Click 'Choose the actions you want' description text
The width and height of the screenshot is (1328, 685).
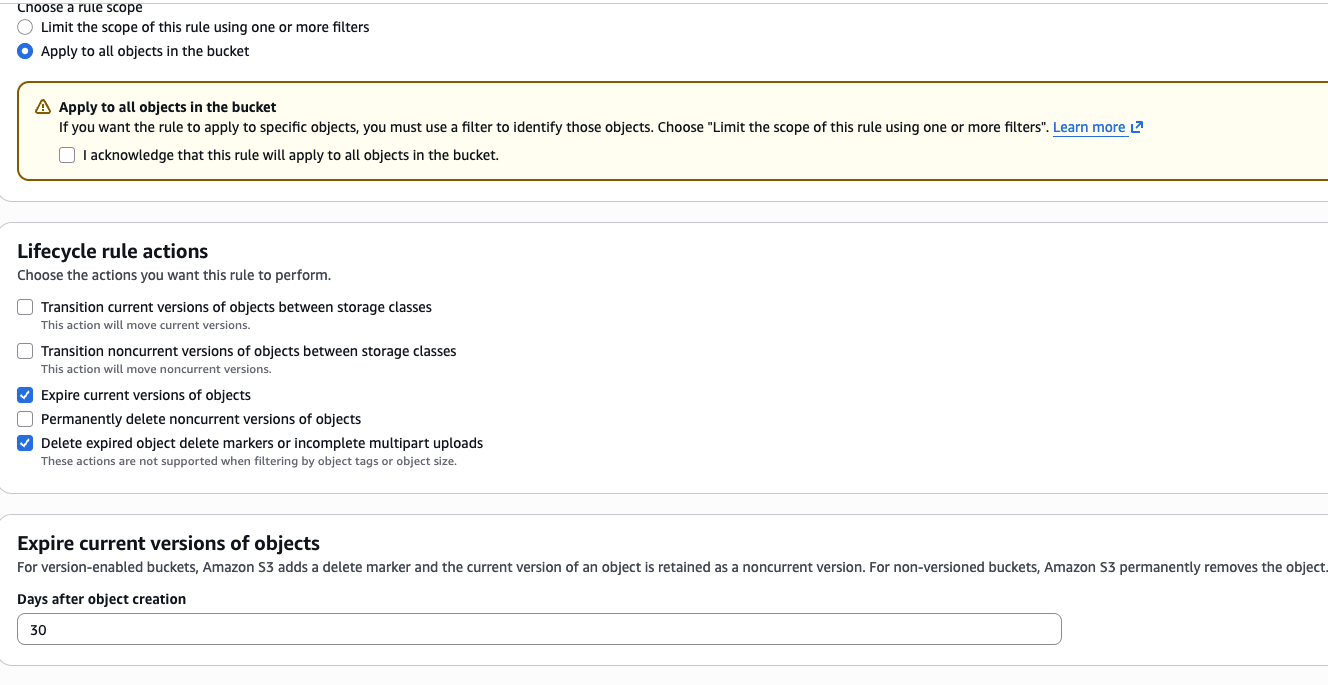(173, 275)
